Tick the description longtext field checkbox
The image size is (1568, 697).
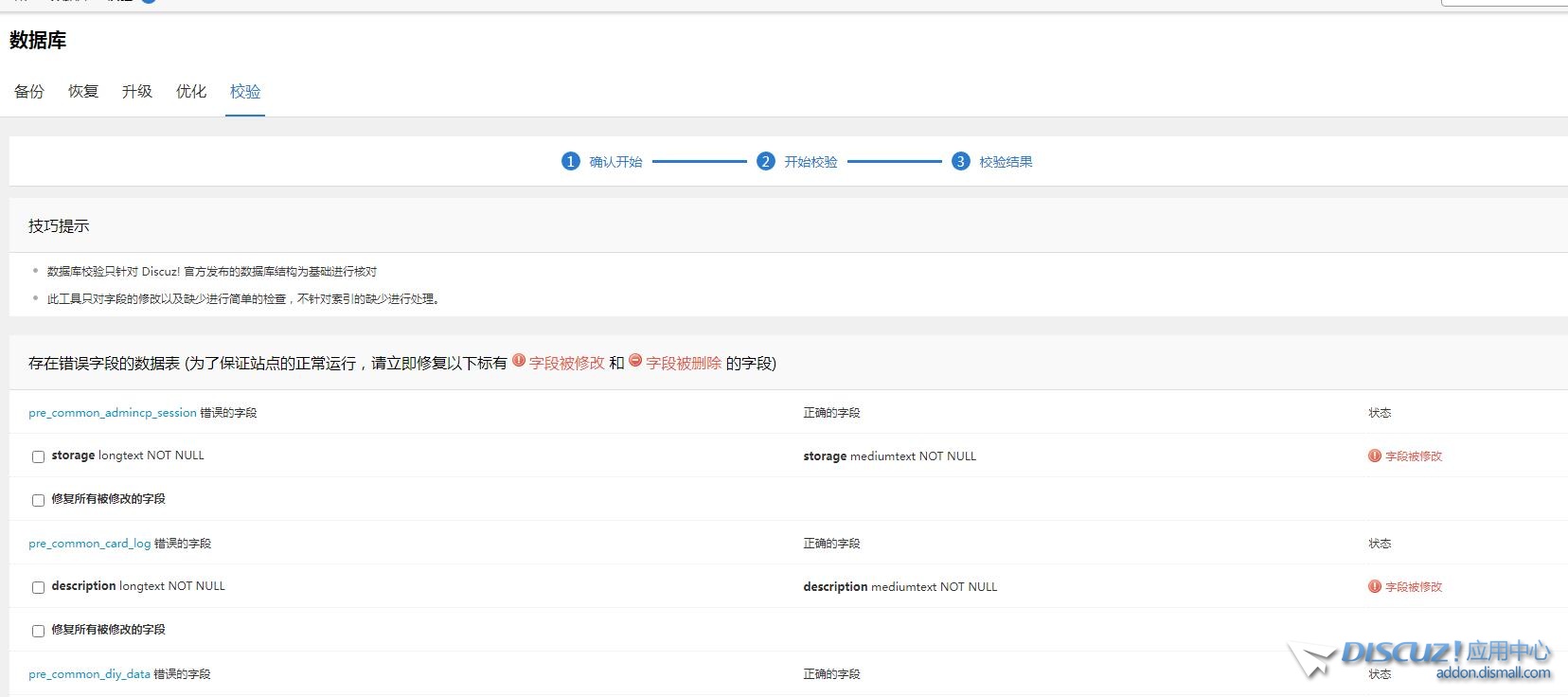(39, 587)
